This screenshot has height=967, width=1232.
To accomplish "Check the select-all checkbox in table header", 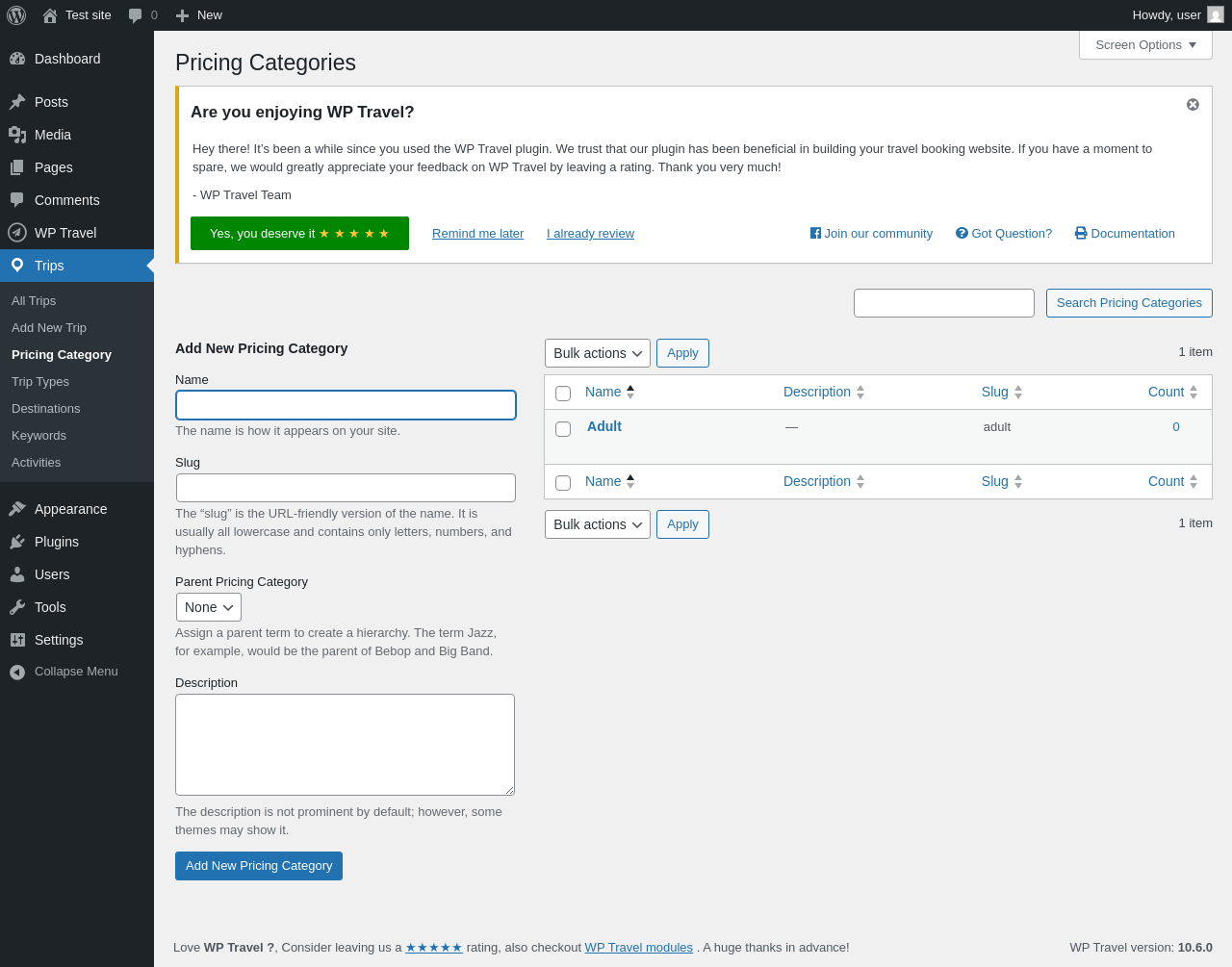I will point(563,394).
